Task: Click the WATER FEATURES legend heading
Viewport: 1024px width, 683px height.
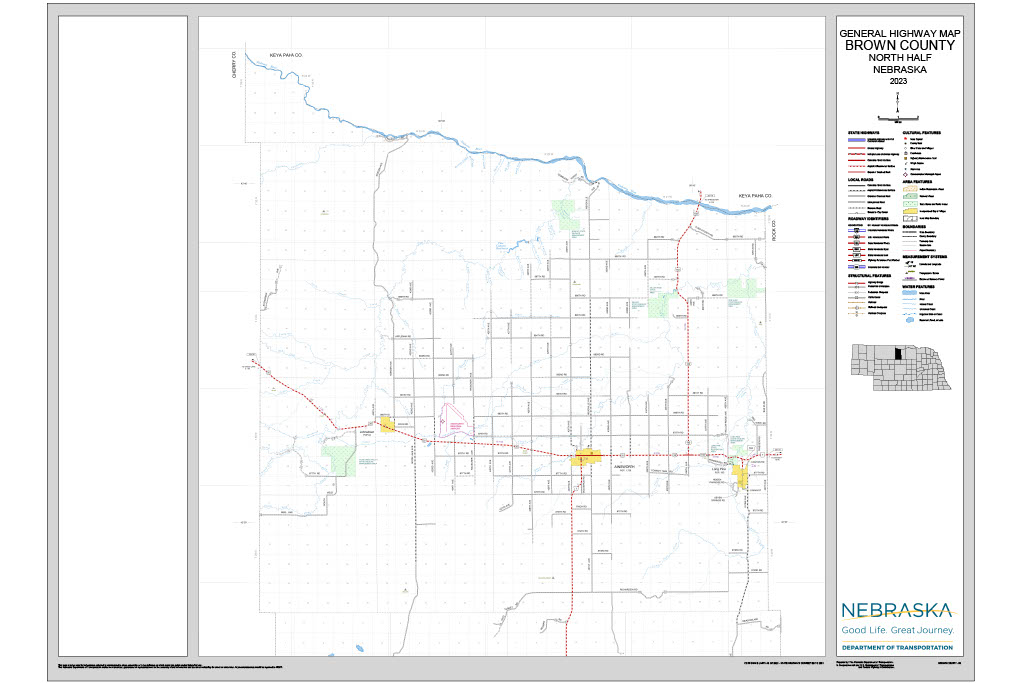Action: pos(919,287)
